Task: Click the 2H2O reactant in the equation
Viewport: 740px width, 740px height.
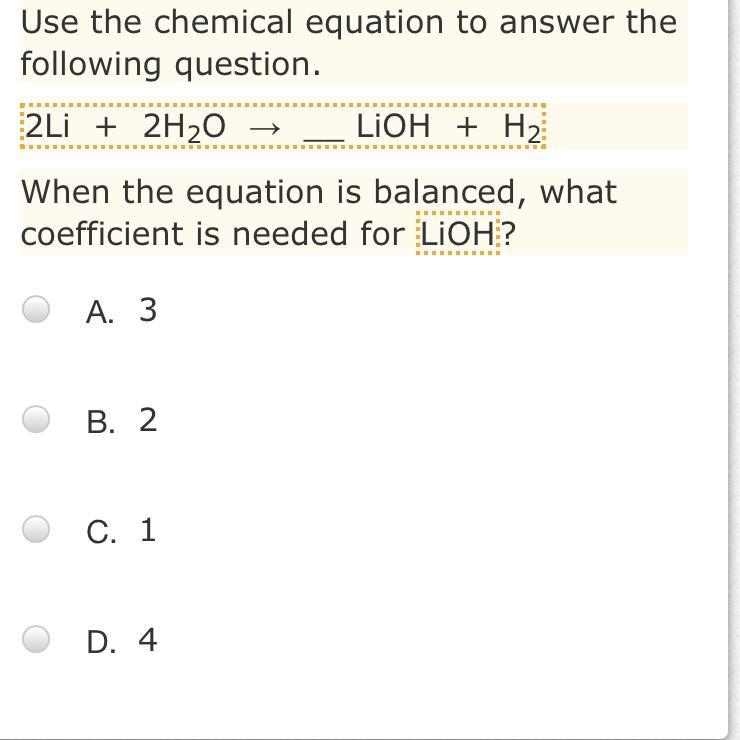Action: click(184, 127)
